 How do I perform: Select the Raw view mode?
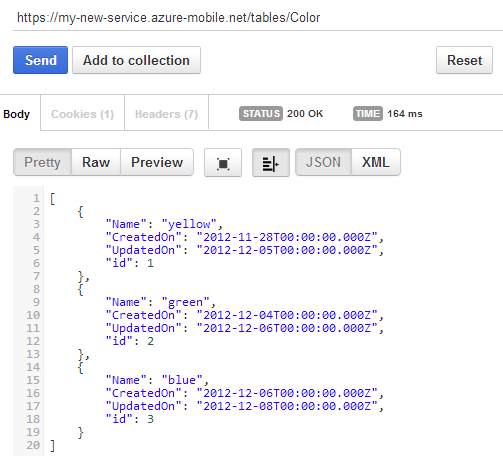click(x=96, y=162)
